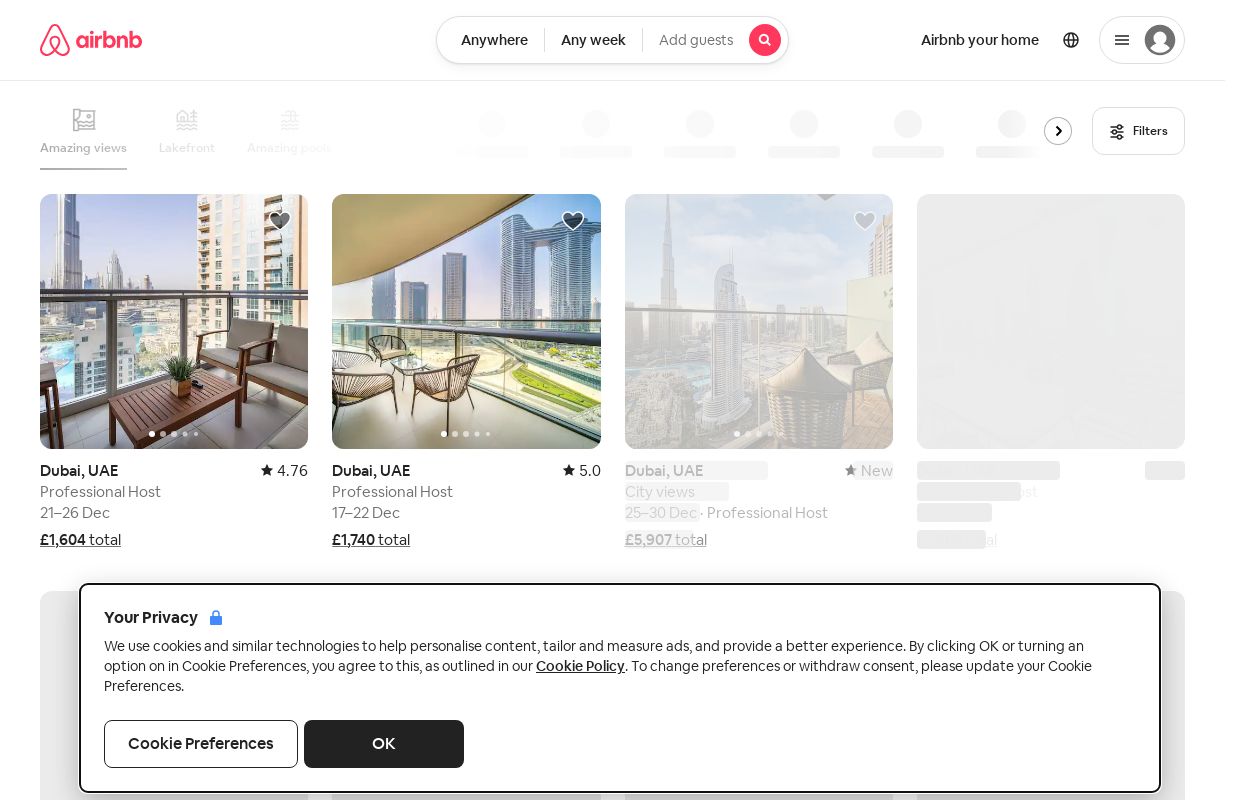Viewport: 1240px width, 800px height.
Task: Accept cookies with the OK button
Action: (x=384, y=744)
